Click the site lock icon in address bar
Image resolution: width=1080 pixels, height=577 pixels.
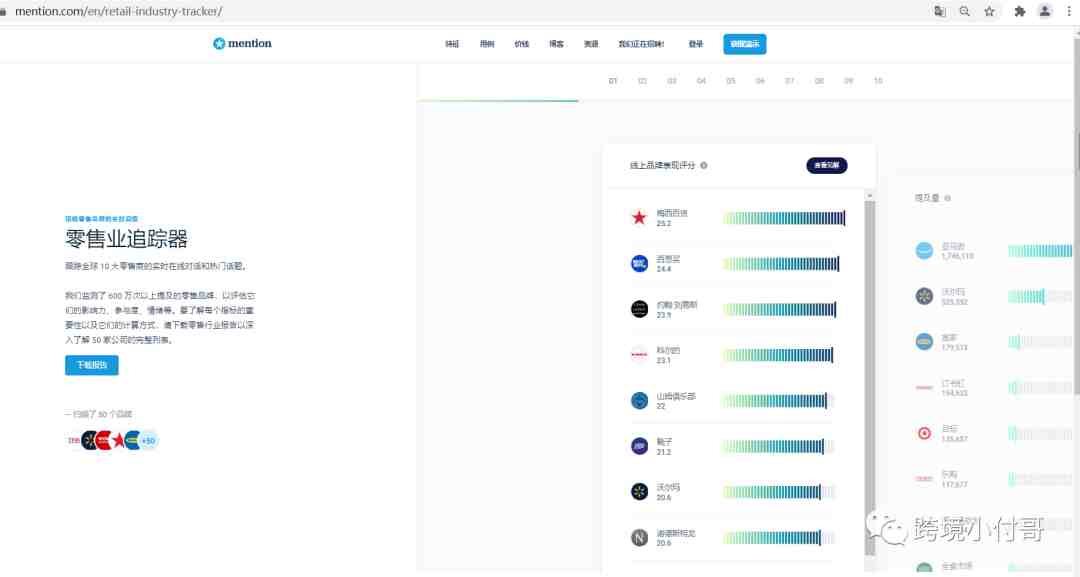3,12
